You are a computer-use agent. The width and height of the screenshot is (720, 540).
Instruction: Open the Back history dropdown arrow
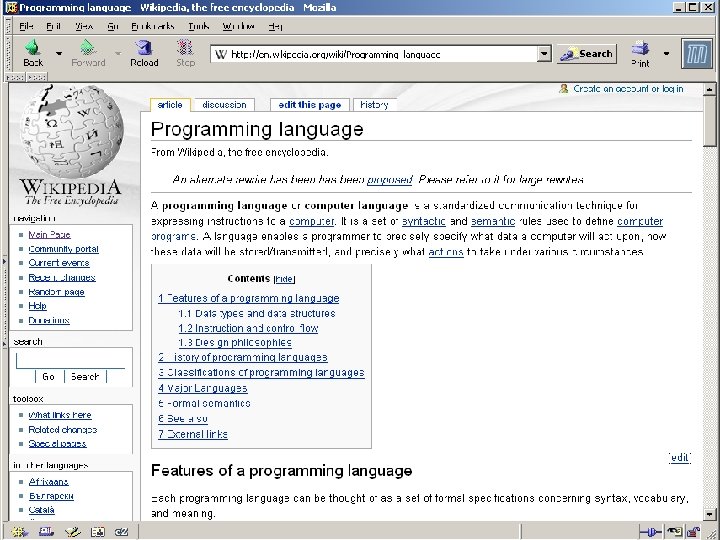click(59, 54)
